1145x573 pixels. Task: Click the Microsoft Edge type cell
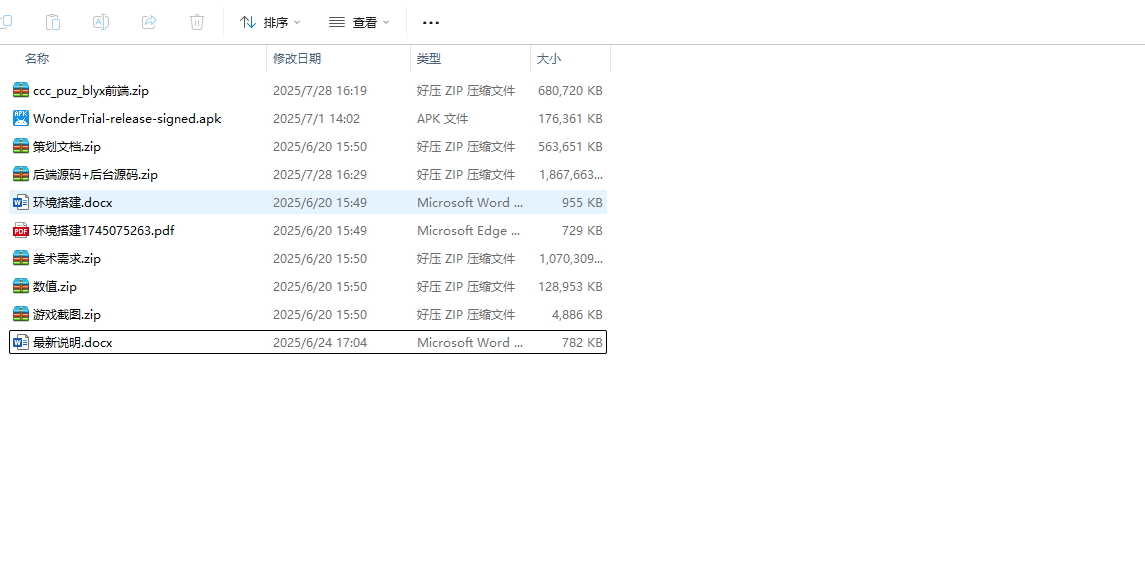click(x=469, y=231)
